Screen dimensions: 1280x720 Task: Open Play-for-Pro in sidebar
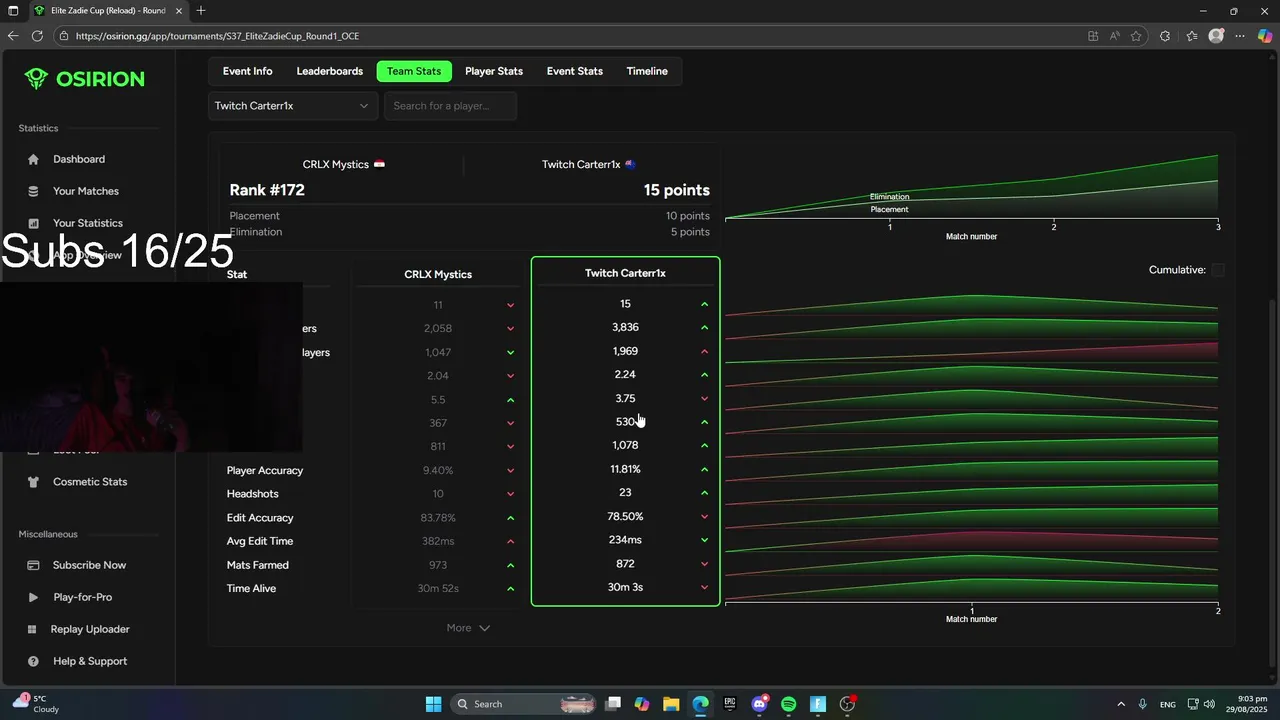[x=82, y=597]
